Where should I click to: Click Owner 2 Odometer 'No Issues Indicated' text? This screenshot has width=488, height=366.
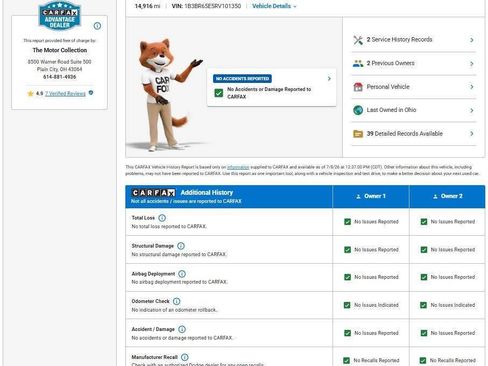(x=453, y=305)
